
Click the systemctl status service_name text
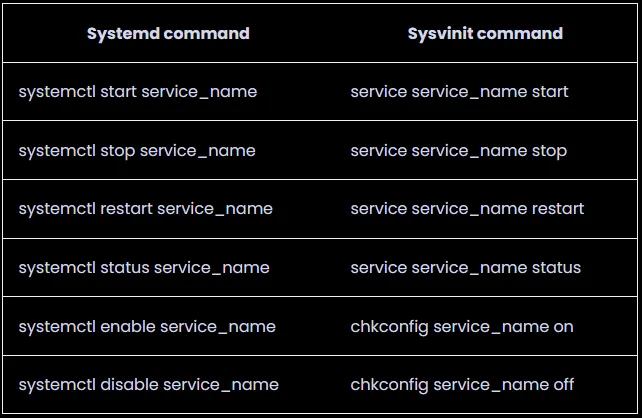click(144, 268)
